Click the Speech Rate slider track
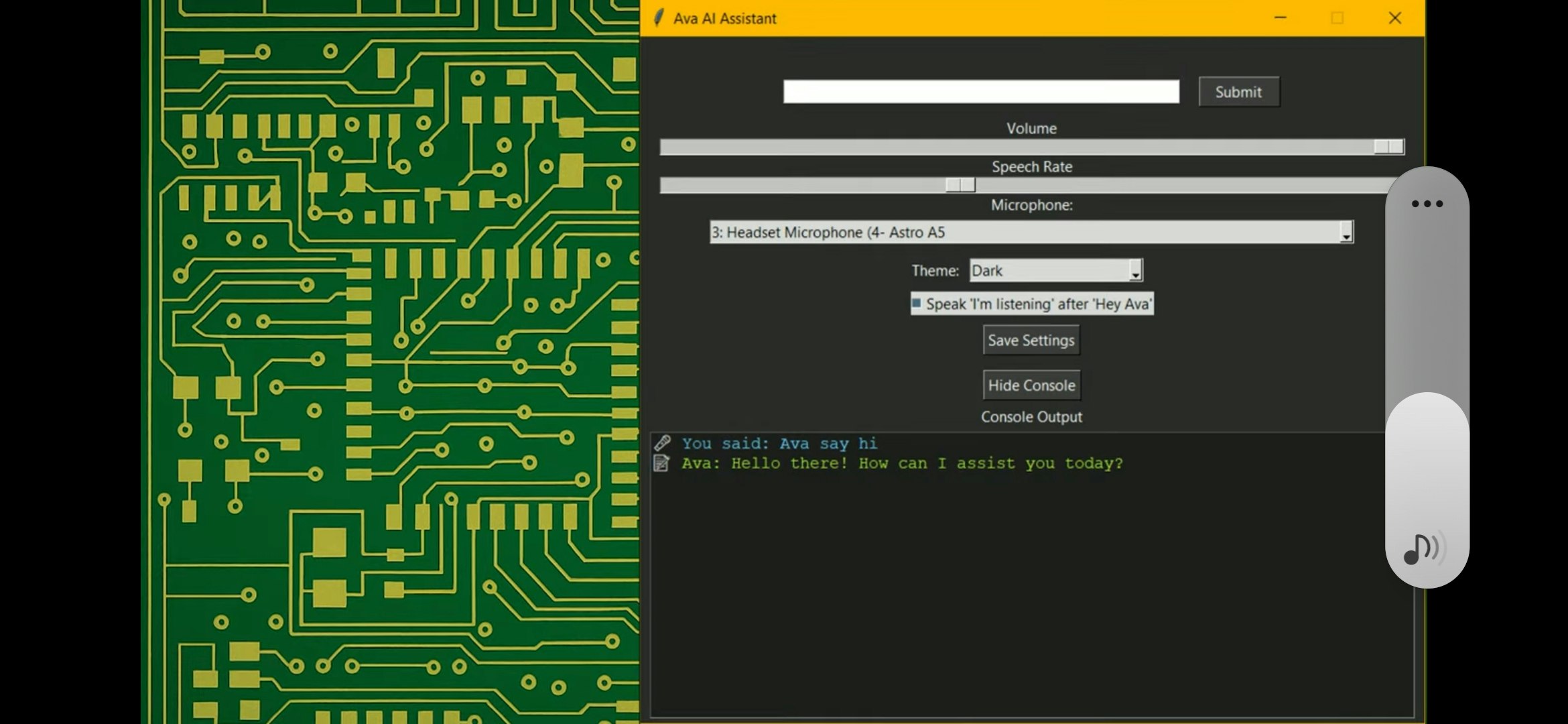 coord(958,185)
